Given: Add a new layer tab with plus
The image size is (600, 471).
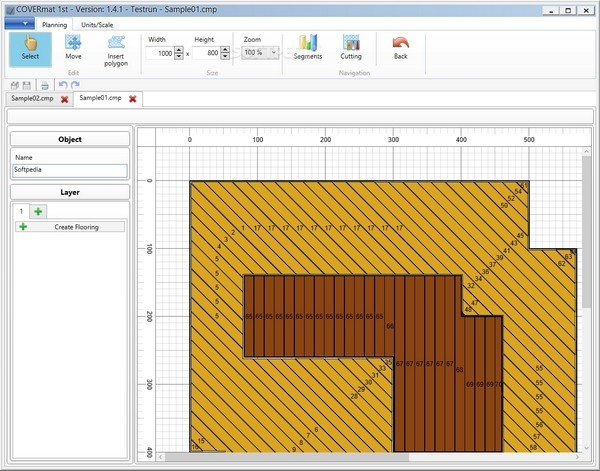Looking at the screenshot, I should coord(38,211).
